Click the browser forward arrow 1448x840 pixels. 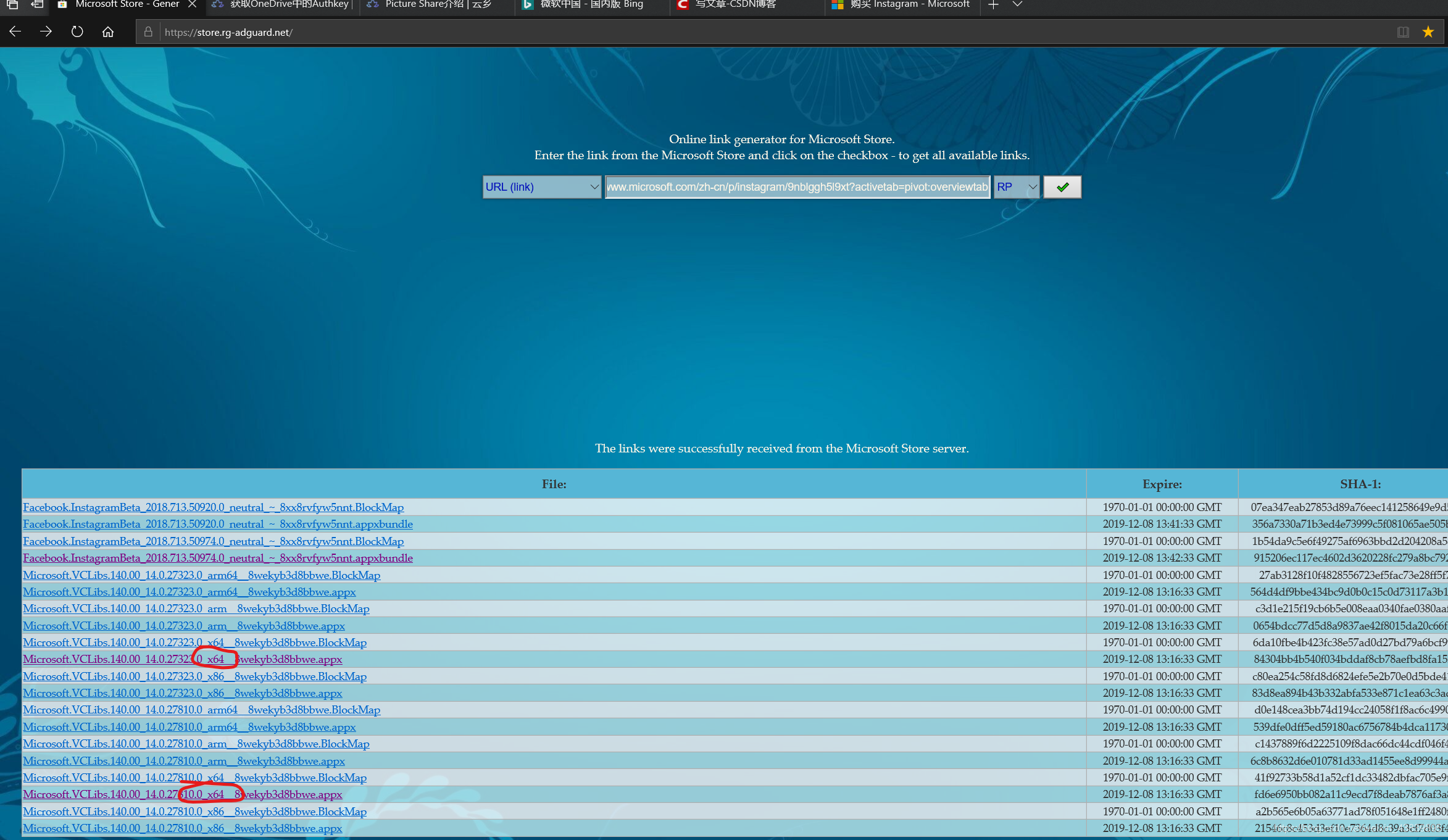(x=46, y=31)
